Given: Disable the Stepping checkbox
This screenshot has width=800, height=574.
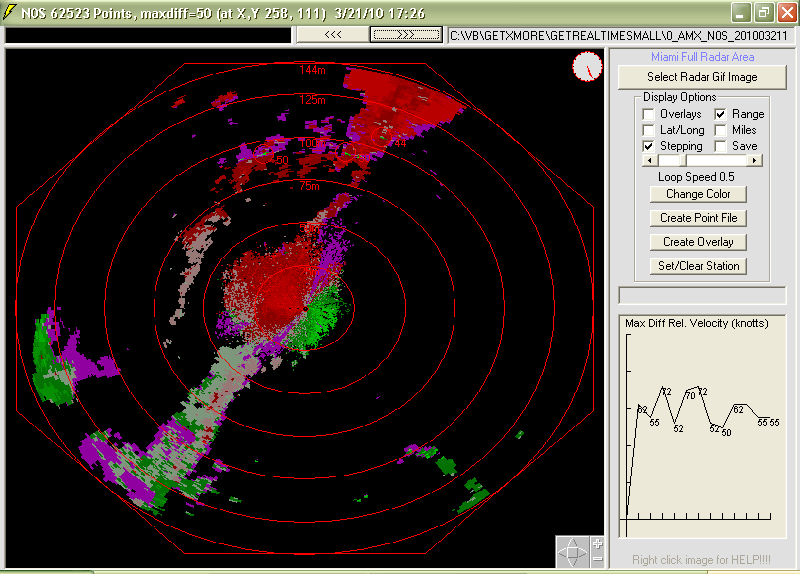Looking at the screenshot, I should [x=649, y=146].
